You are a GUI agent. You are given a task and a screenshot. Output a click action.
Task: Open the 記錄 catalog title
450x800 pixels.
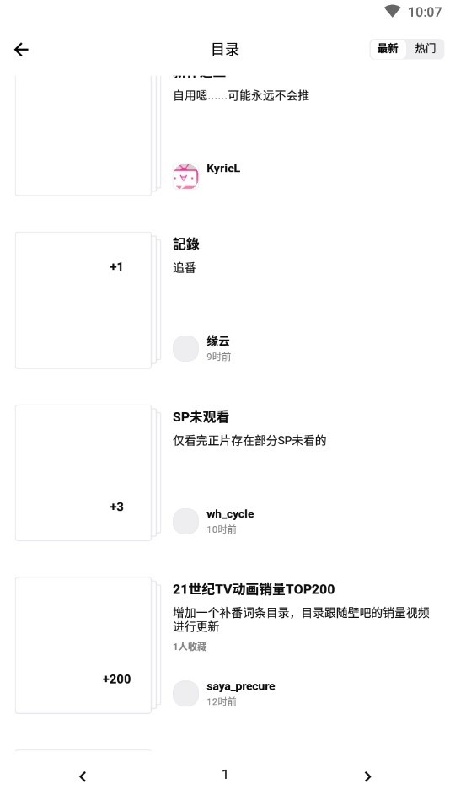tap(186, 244)
